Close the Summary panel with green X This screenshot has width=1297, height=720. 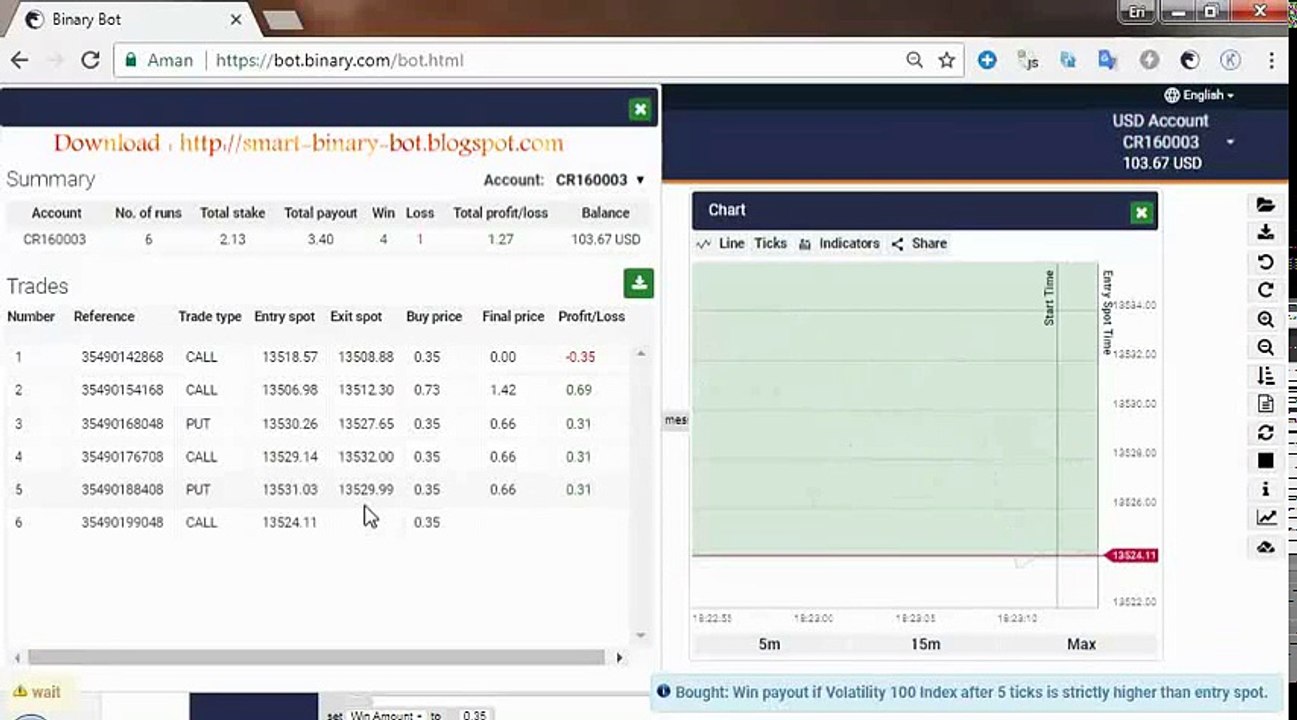(x=640, y=110)
